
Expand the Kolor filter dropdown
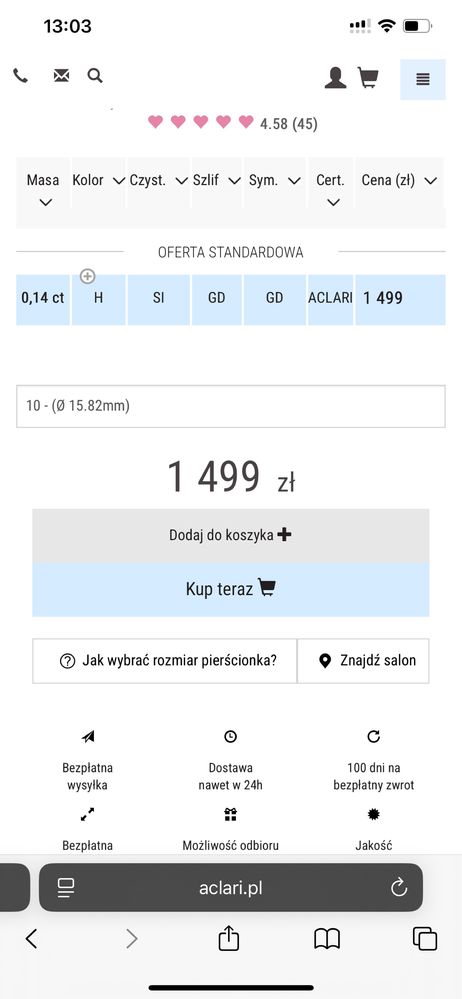click(98, 181)
